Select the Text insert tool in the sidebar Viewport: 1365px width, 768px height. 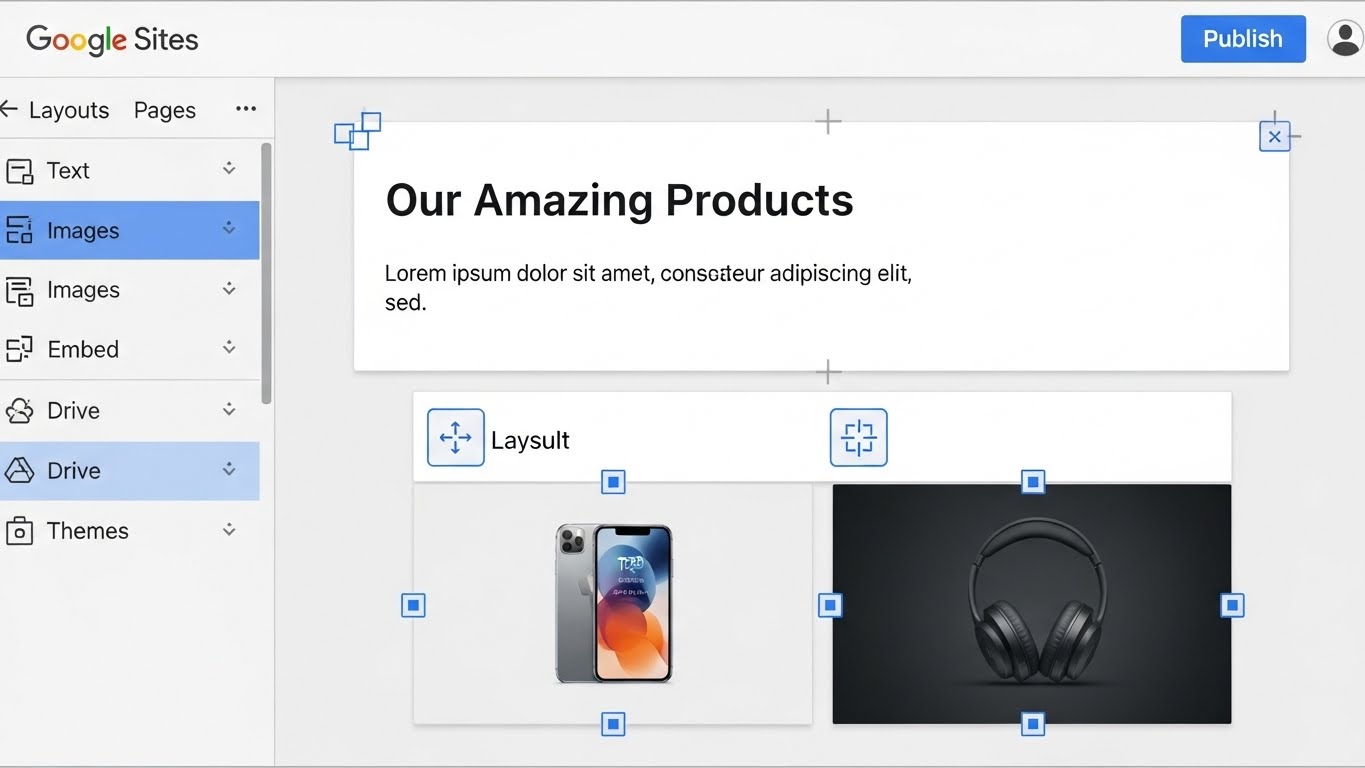pyautogui.click(x=22, y=170)
